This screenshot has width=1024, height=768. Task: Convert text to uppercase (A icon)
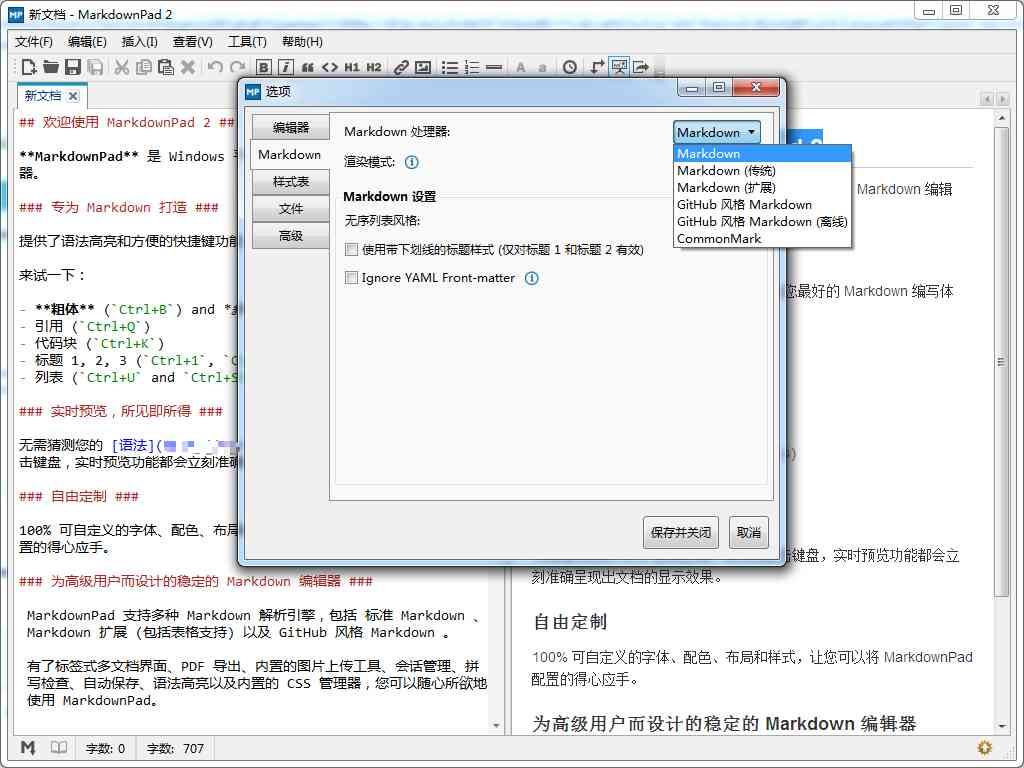coord(520,67)
